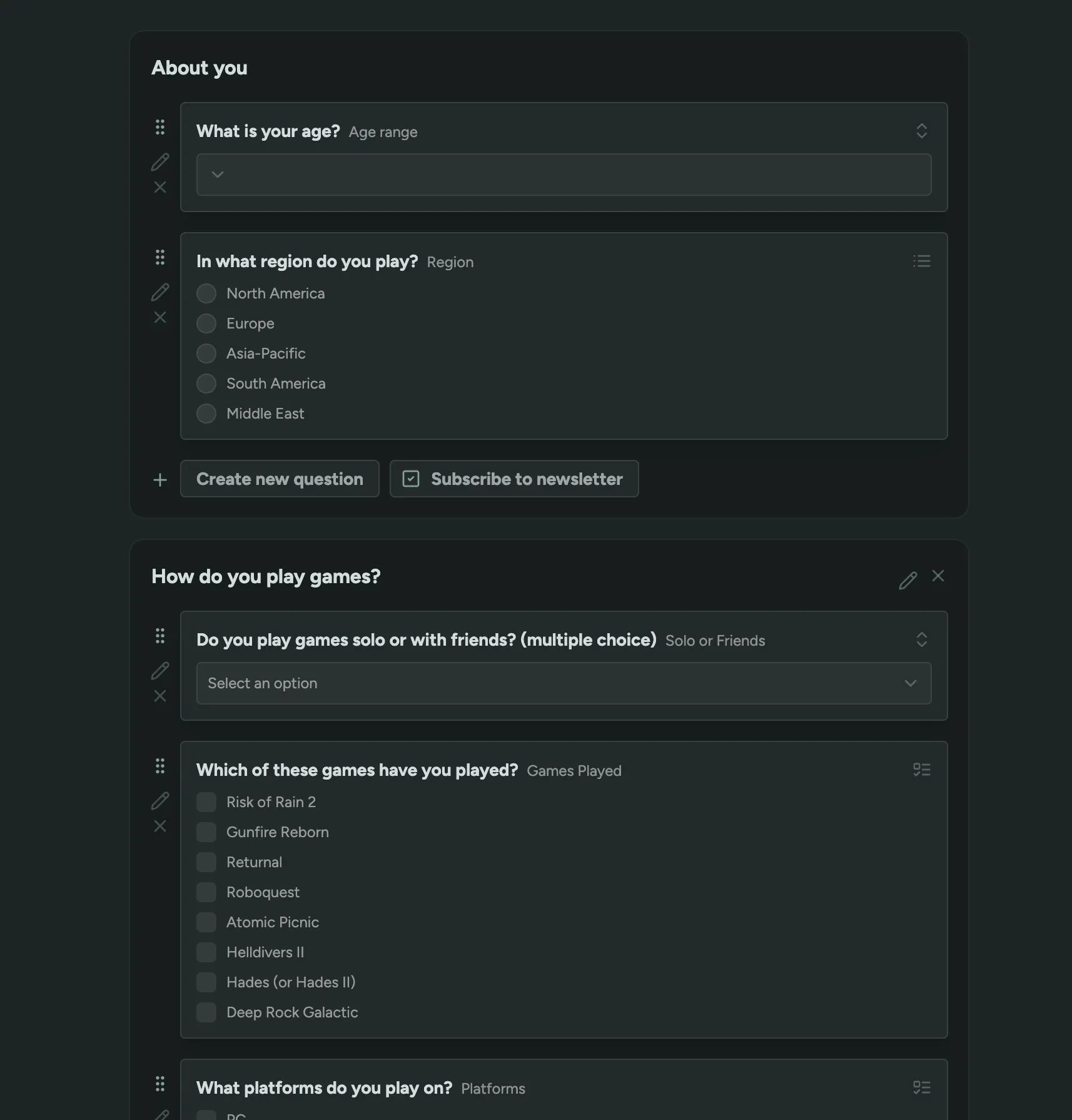Check the Helldivers II checkbox

click(x=206, y=952)
